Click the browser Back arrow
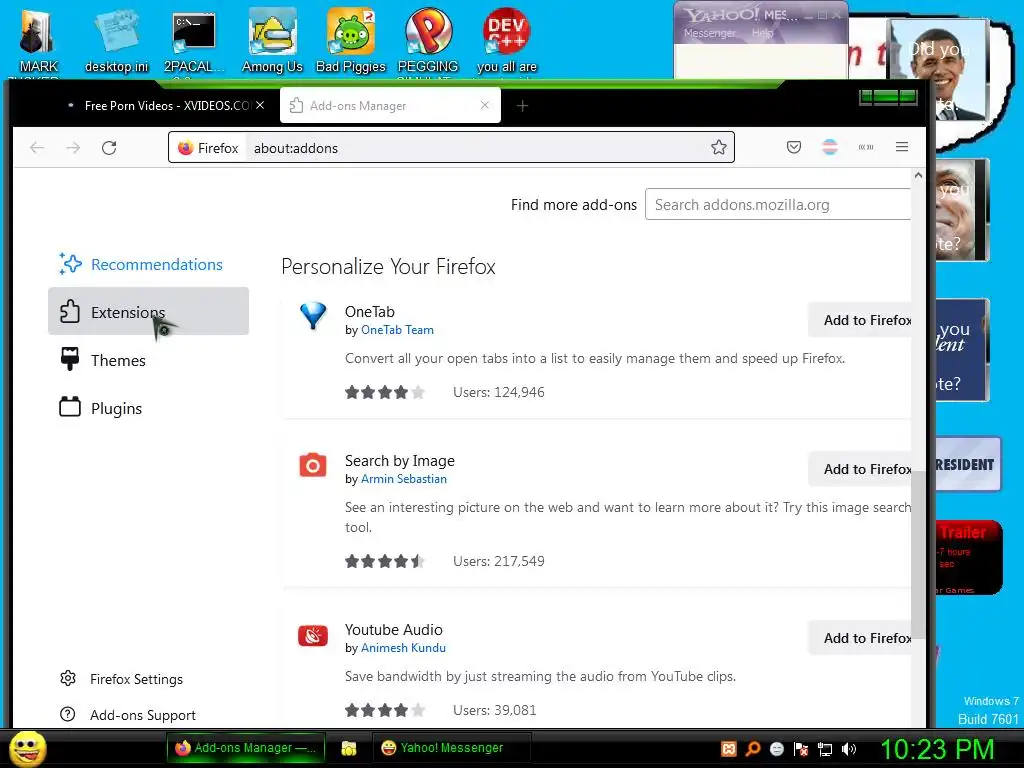 pyautogui.click(x=37, y=148)
